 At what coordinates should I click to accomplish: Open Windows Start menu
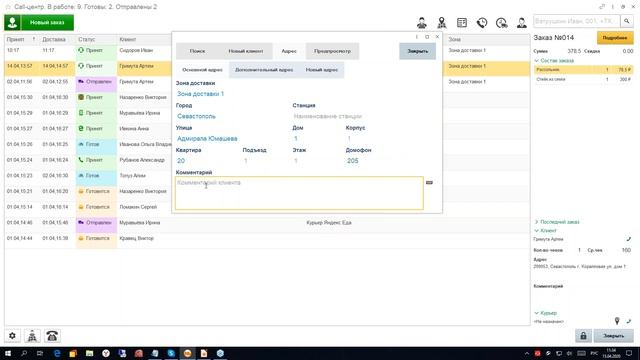pyautogui.click(x=8, y=353)
